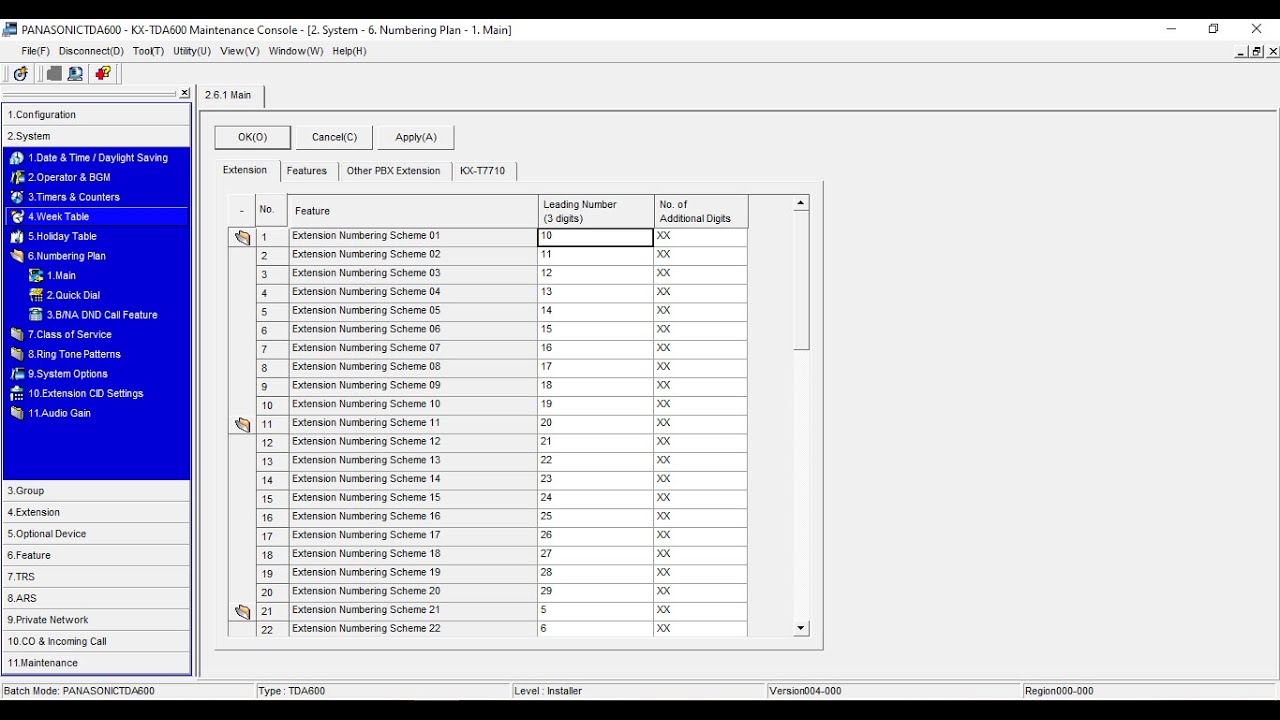Click the 1.Main item icon
This screenshot has height=720, width=1280.
pos(36,276)
